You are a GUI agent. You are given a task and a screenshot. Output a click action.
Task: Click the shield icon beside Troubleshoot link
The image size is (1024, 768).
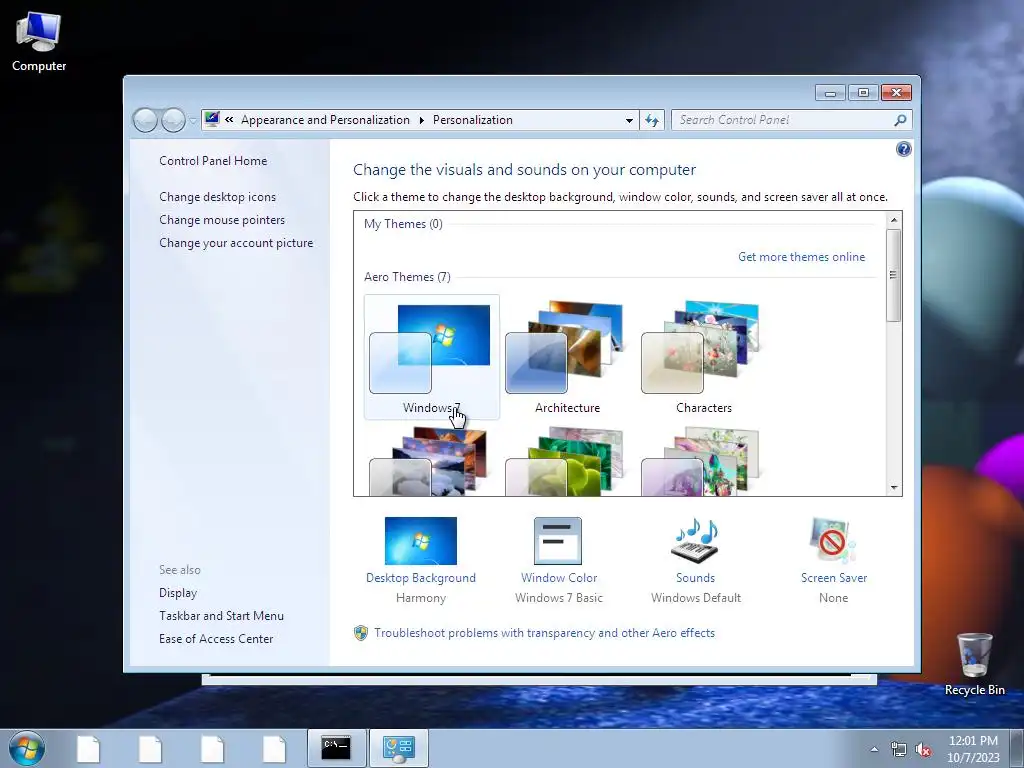pyautogui.click(x=360, y=633)
